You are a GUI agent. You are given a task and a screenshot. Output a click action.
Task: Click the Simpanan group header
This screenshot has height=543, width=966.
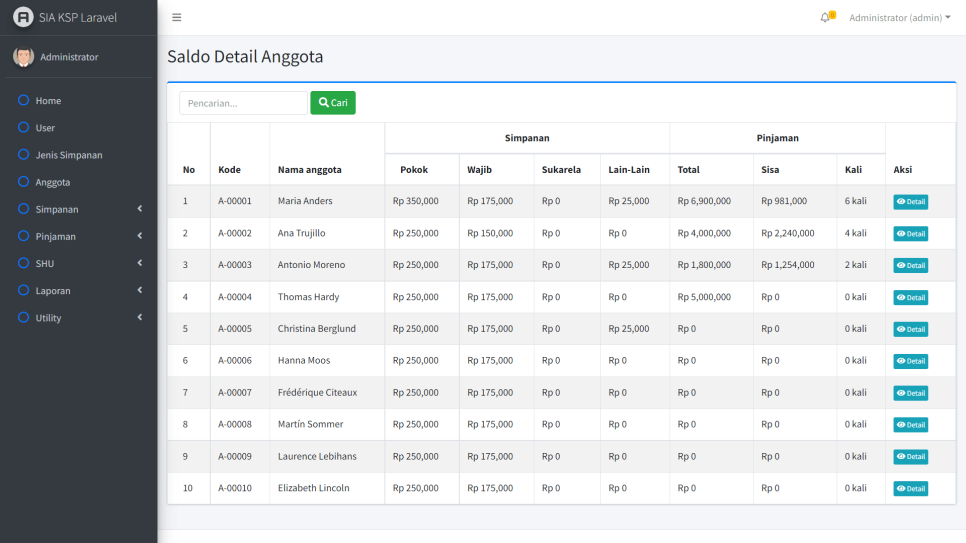click(x=527, y=138)
